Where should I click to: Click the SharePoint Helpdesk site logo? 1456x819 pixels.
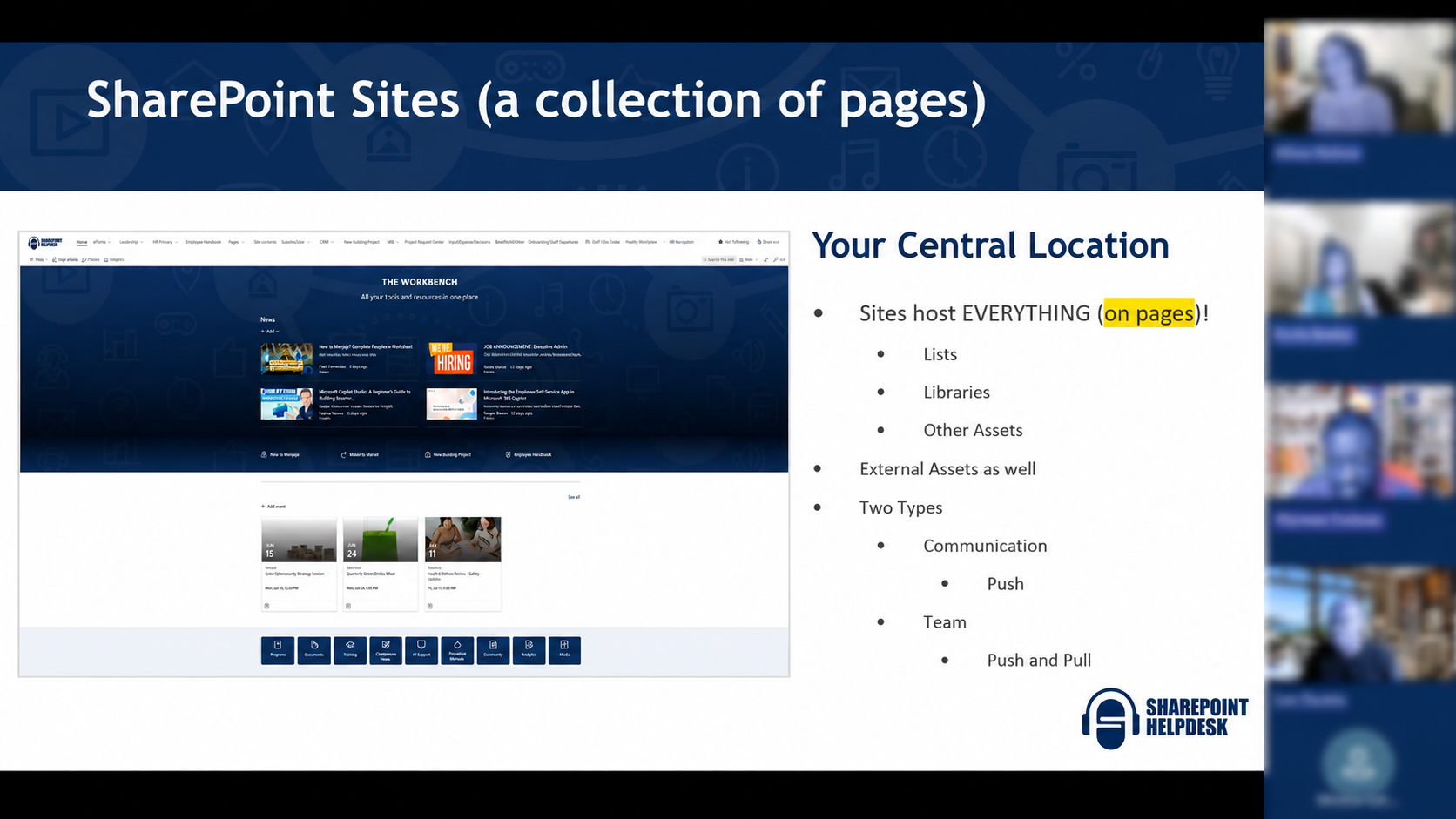point(45,243)
